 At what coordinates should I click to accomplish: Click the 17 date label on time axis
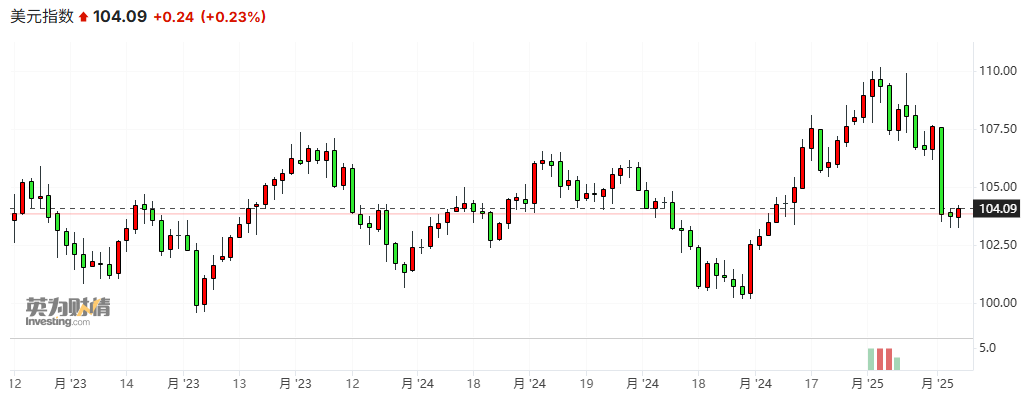(812, 384)
